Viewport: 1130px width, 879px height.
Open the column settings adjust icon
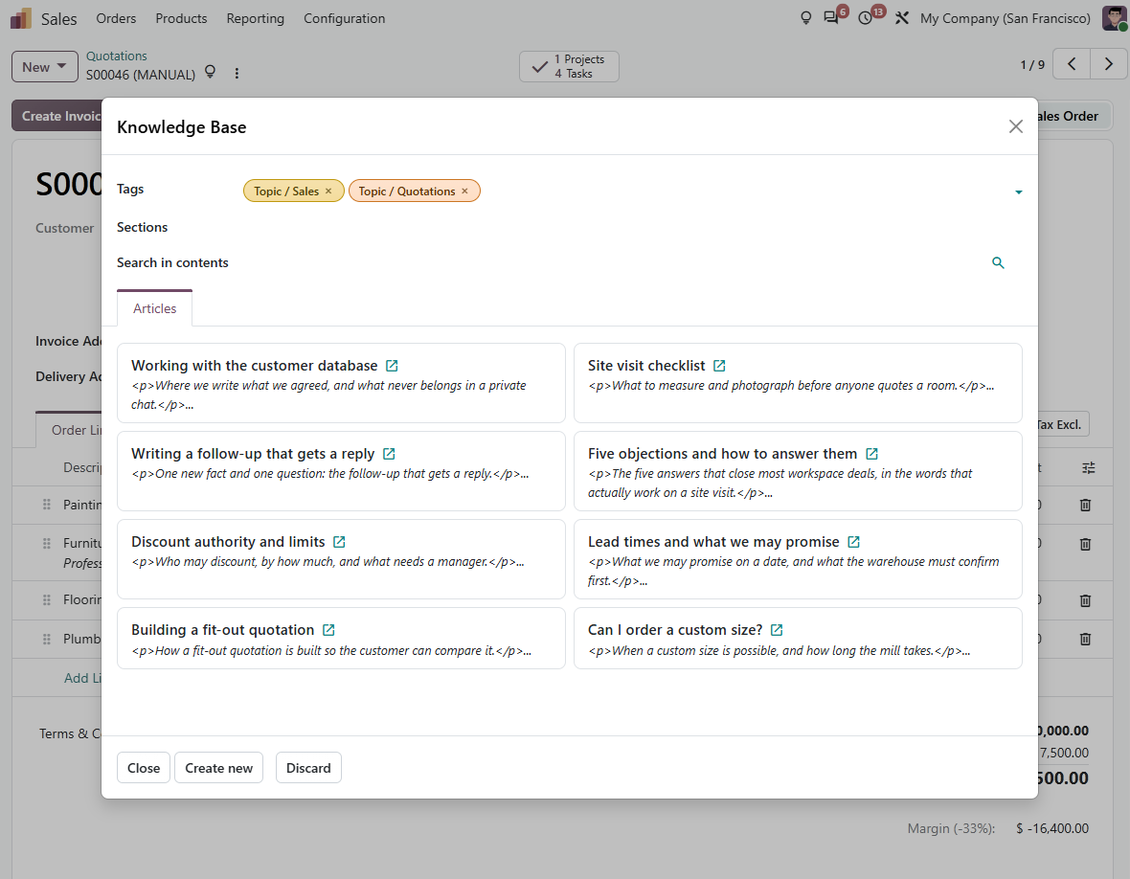click(1089, 468)
